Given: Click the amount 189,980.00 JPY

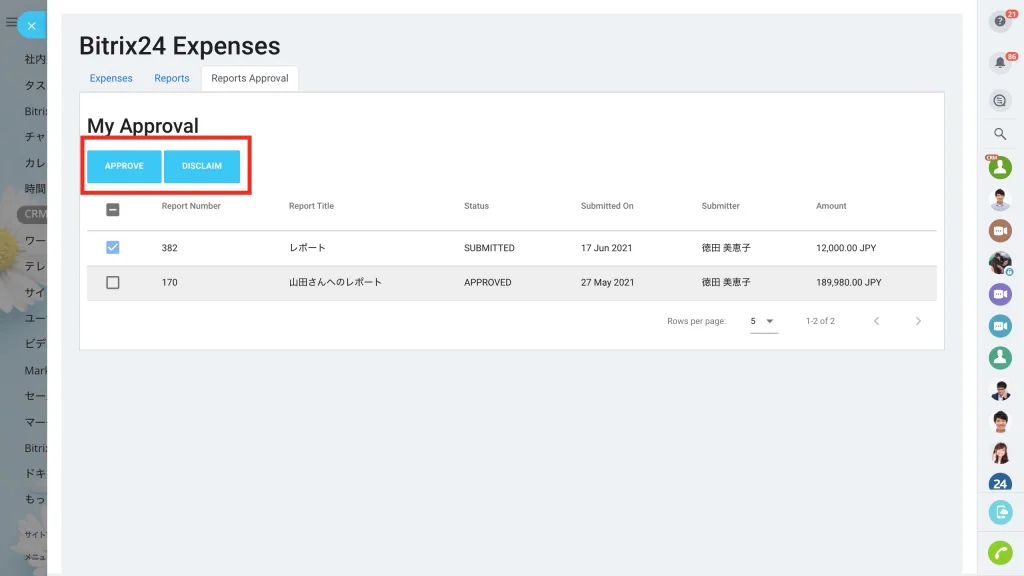Looking at the screenshot, I should (848, 283).
